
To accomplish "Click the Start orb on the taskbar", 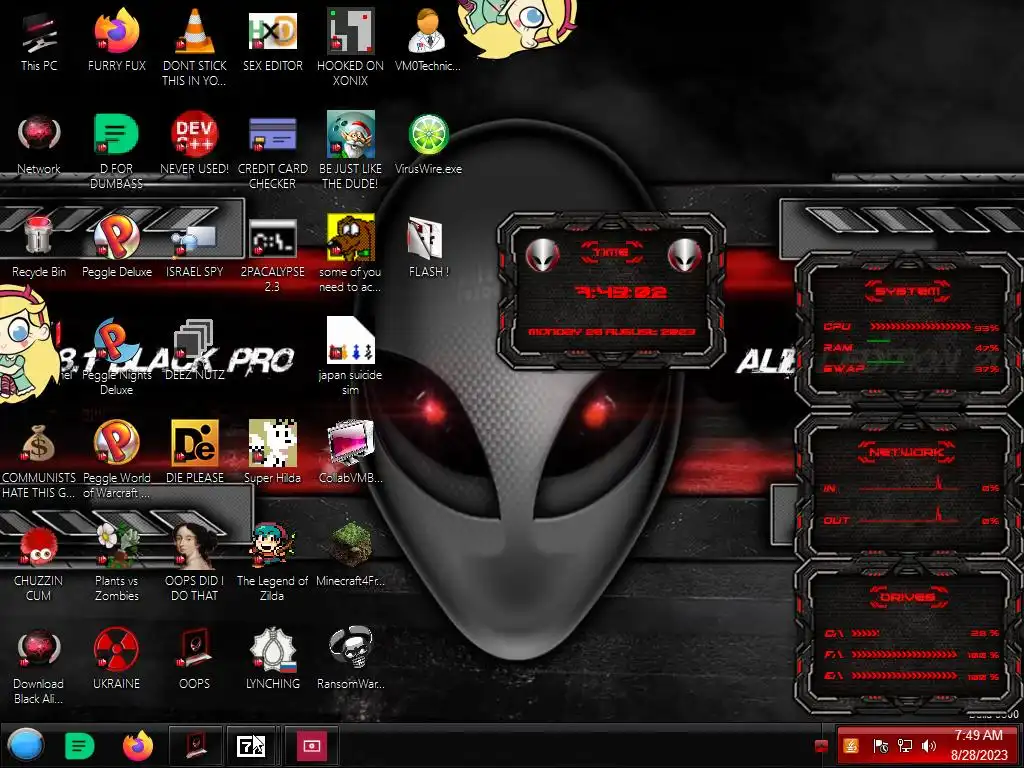I will pyautogui.click(x=26, y=745).
